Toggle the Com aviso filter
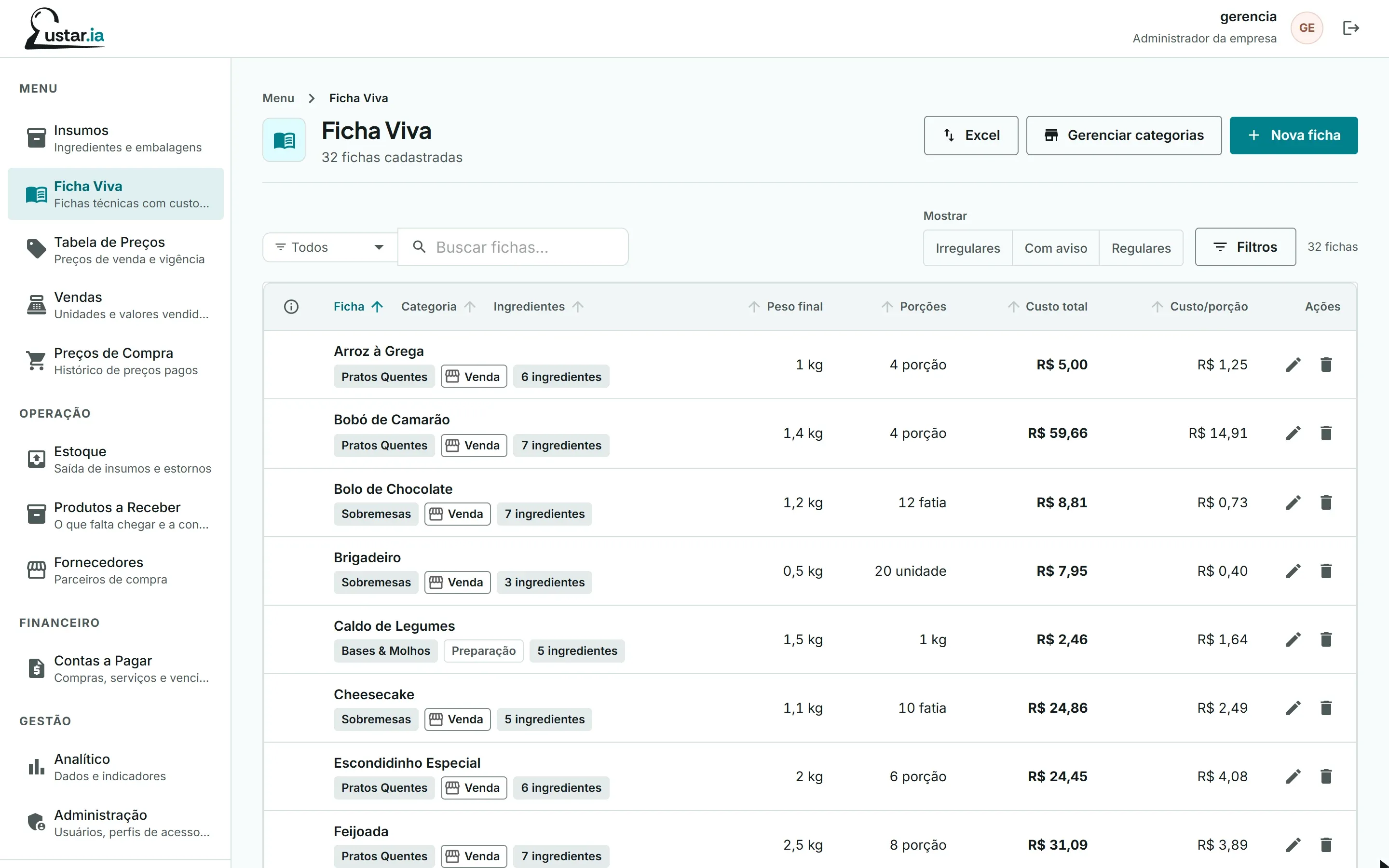The height and width of the screenshot is (868, 1389). coord(1056,248)
